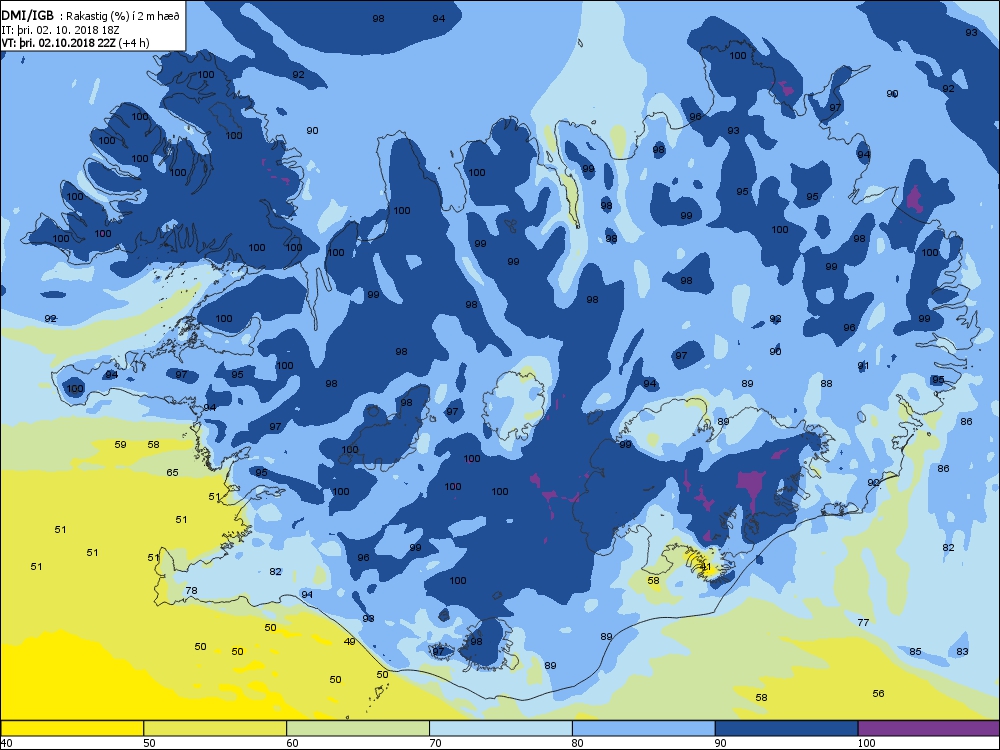Click the bright yellow 40–50 legend swatch
The height and width of the screenshot is (750, 1000).
pyautogui.click(x=72, y=728)
